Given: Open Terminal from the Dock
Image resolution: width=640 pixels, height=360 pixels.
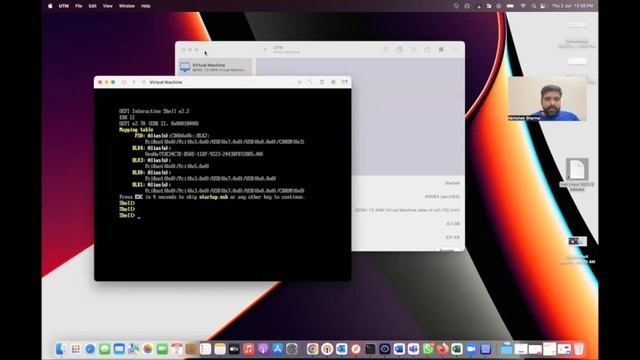Looking at the screenshot, I should [x=370, y=349].
